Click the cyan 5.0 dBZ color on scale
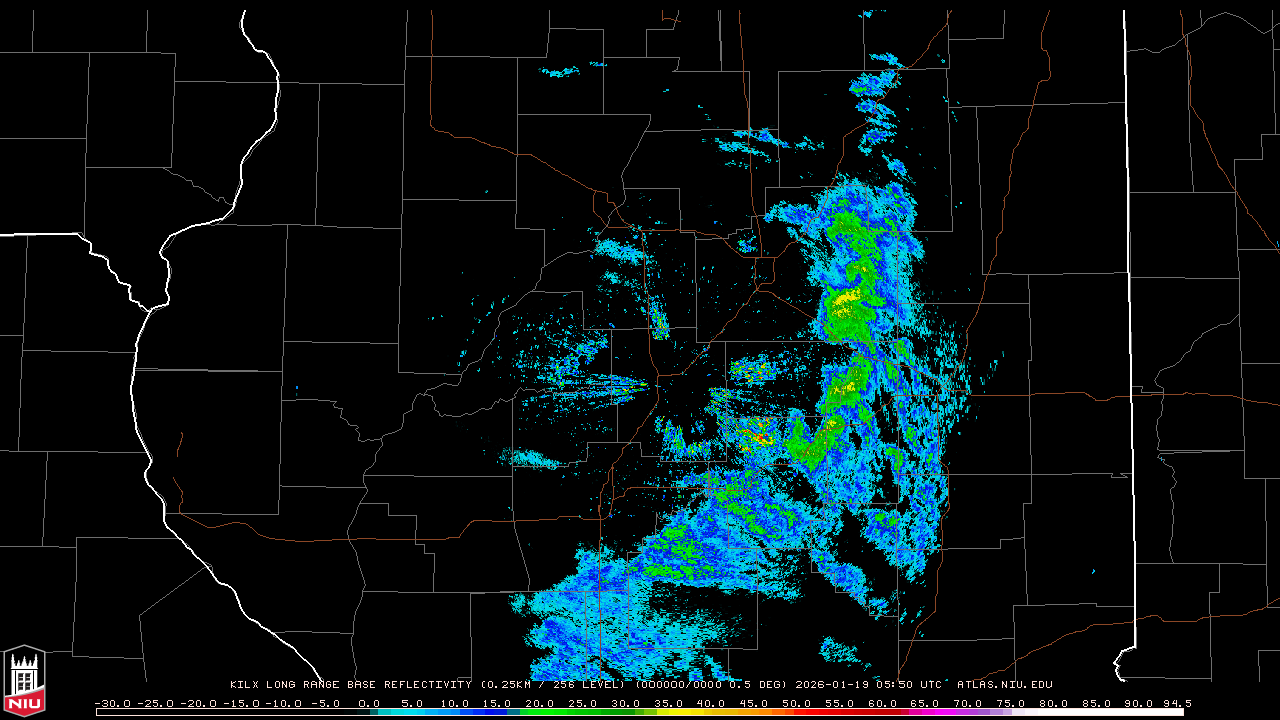 point(412,712)
